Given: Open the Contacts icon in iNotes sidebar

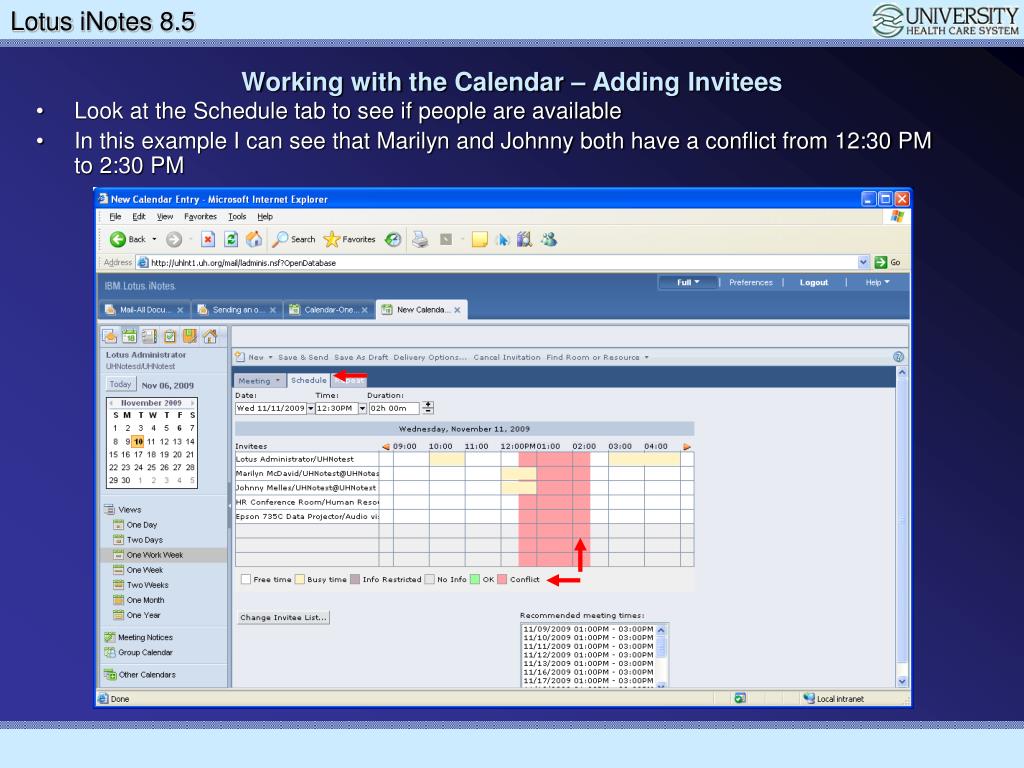Looking at the screenshot, I should (150, 336).
